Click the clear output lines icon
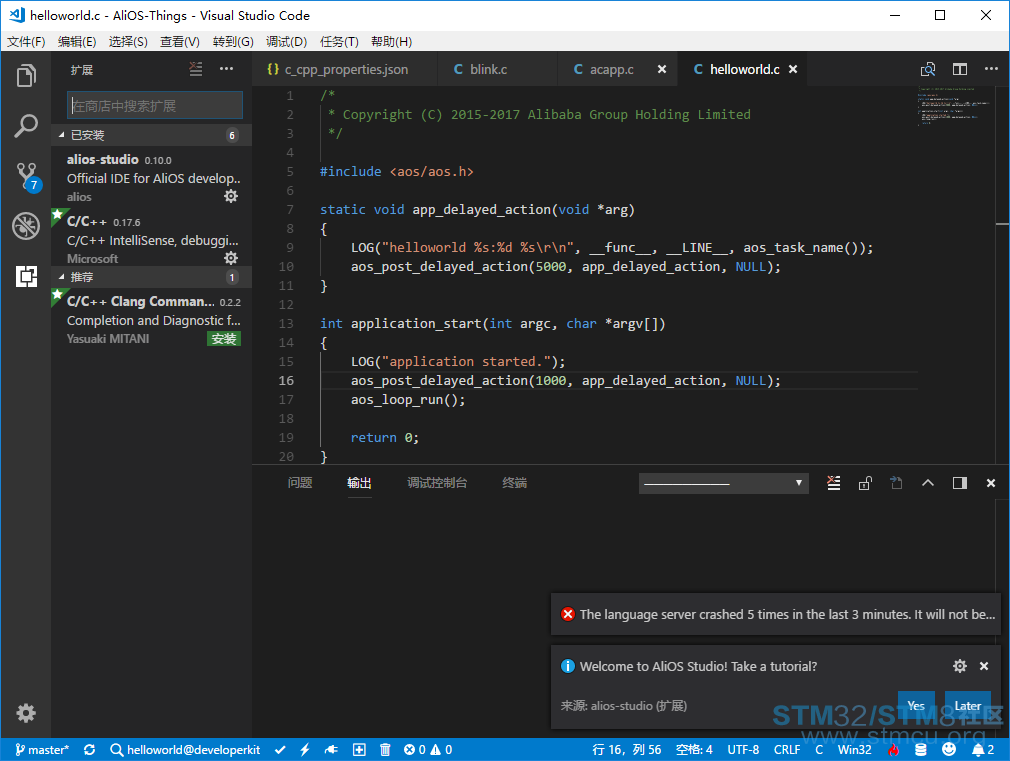1010x761 pixels. [x=834, y=483]
